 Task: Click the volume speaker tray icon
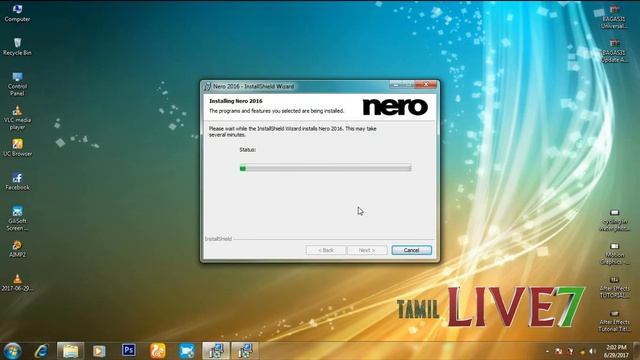(x=592, y=351)
